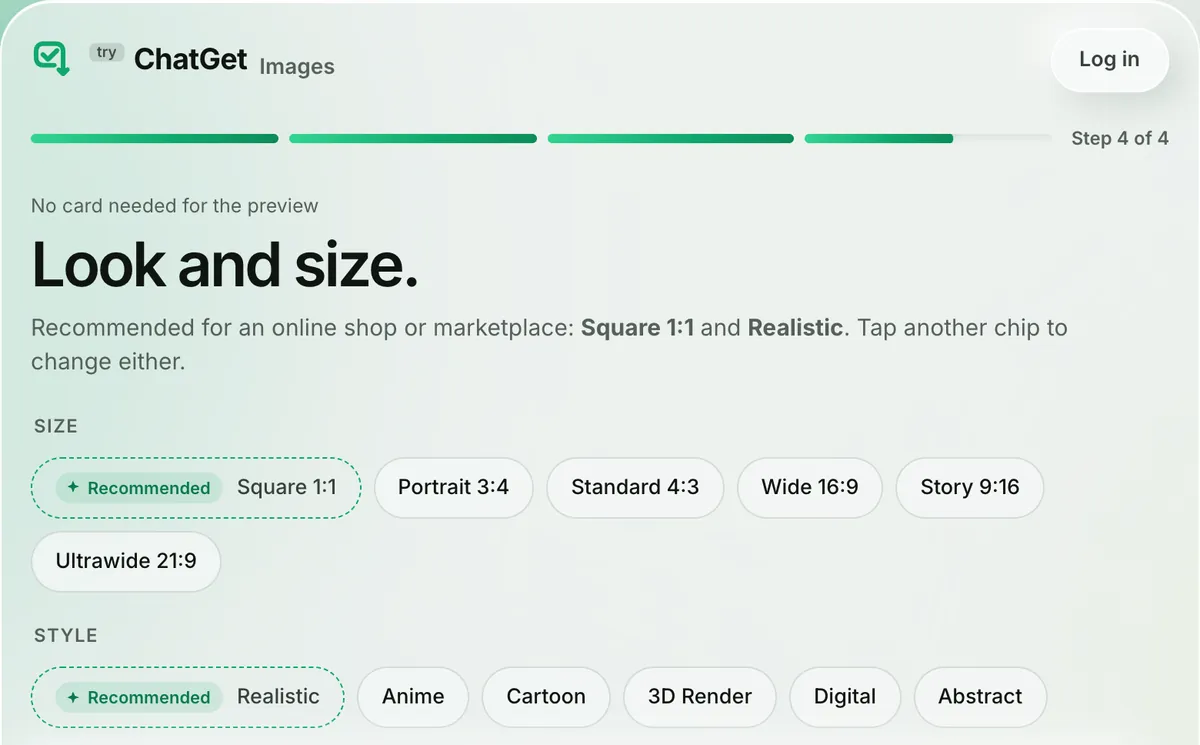Viewport: 1200px width, 745px height.
Task: Click the Step 4 of 4 text
Action: tap(1120, 139)
